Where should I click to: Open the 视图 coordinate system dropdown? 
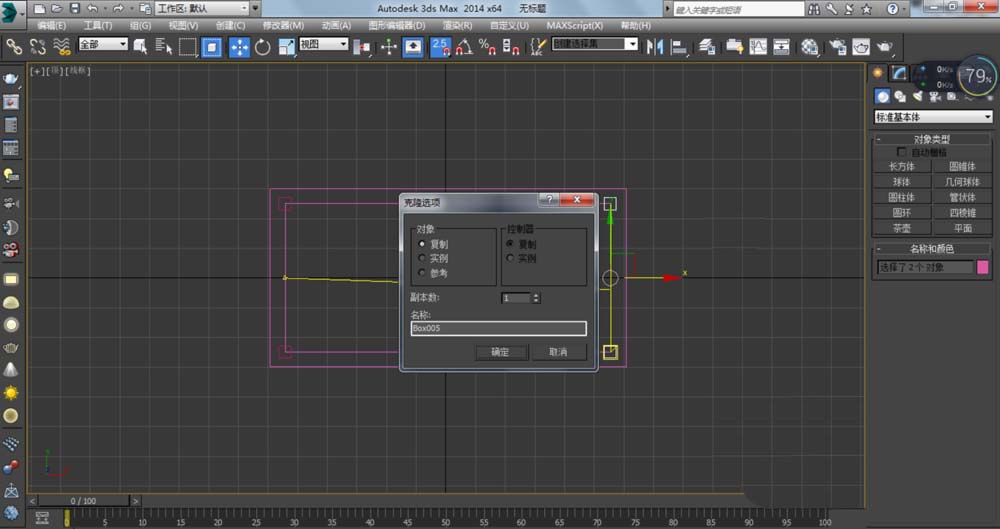pos(324,45)
